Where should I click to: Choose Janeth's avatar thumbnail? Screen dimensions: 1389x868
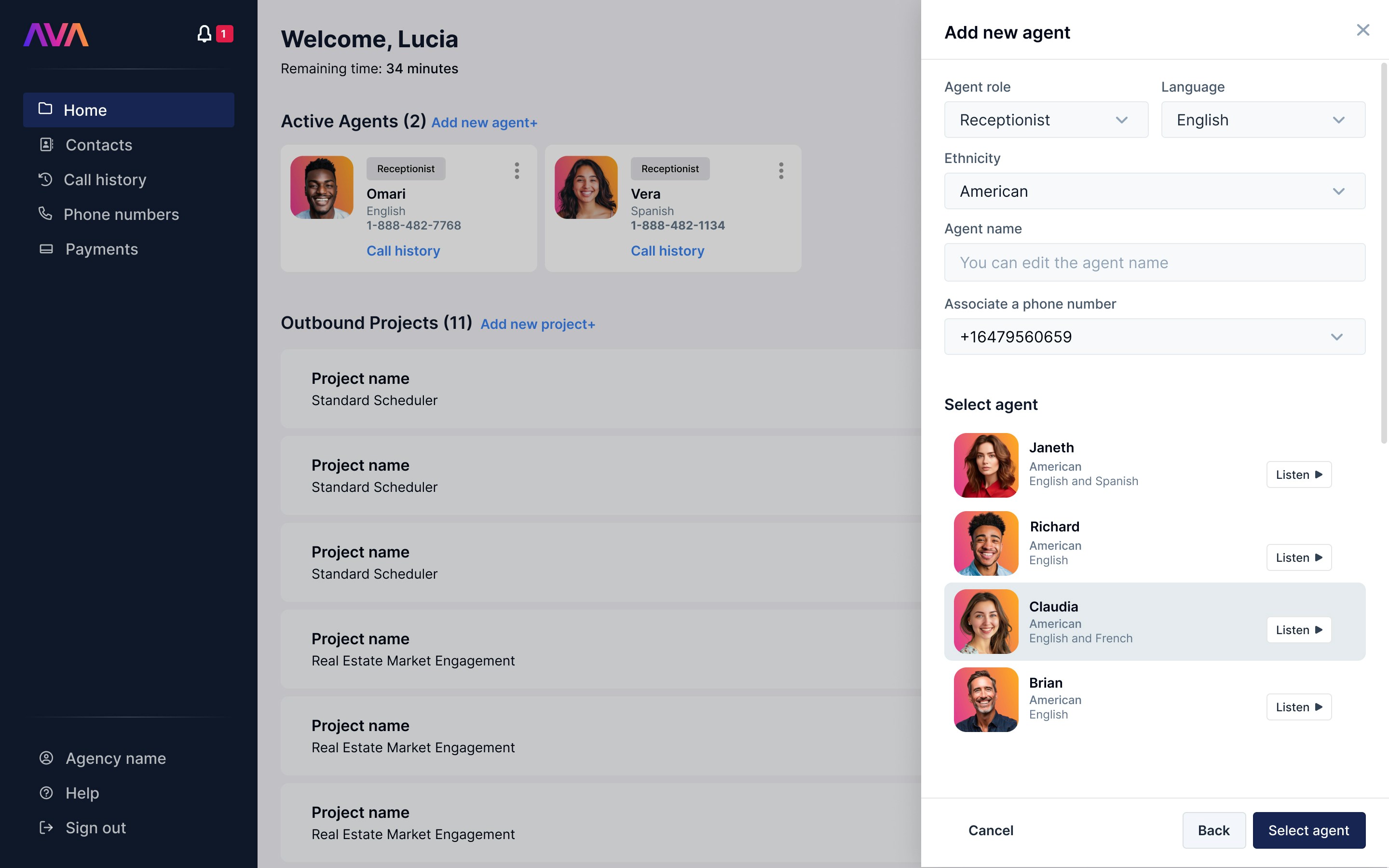click(986, 465)
